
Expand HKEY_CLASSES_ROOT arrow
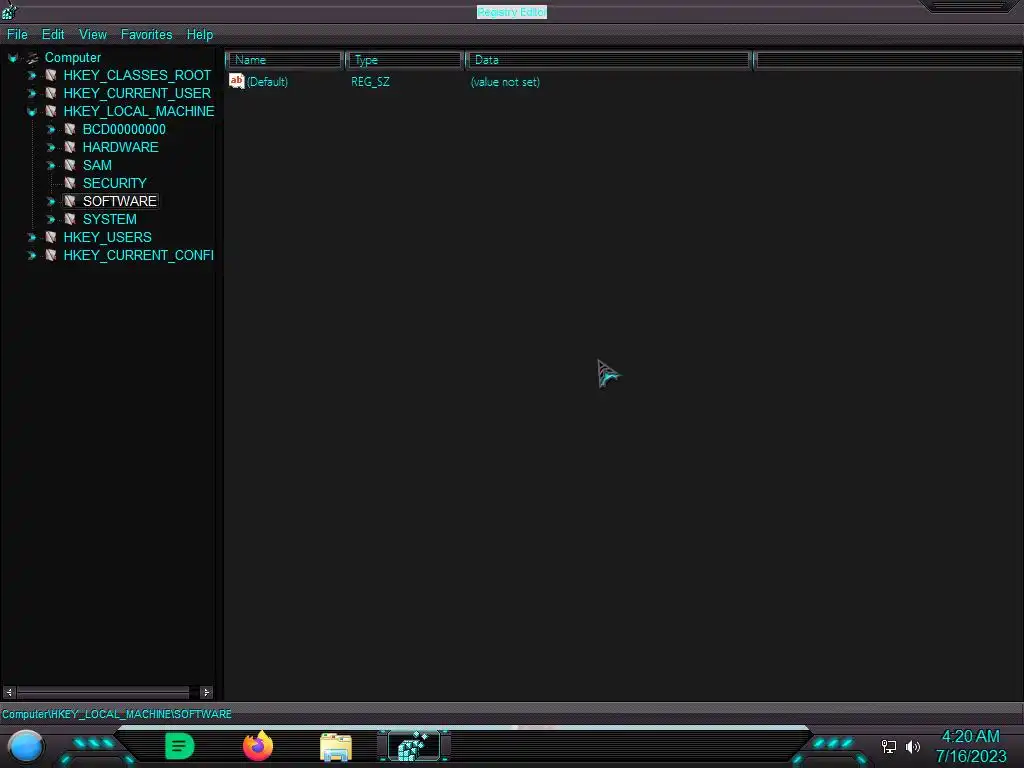click(31, 76)
